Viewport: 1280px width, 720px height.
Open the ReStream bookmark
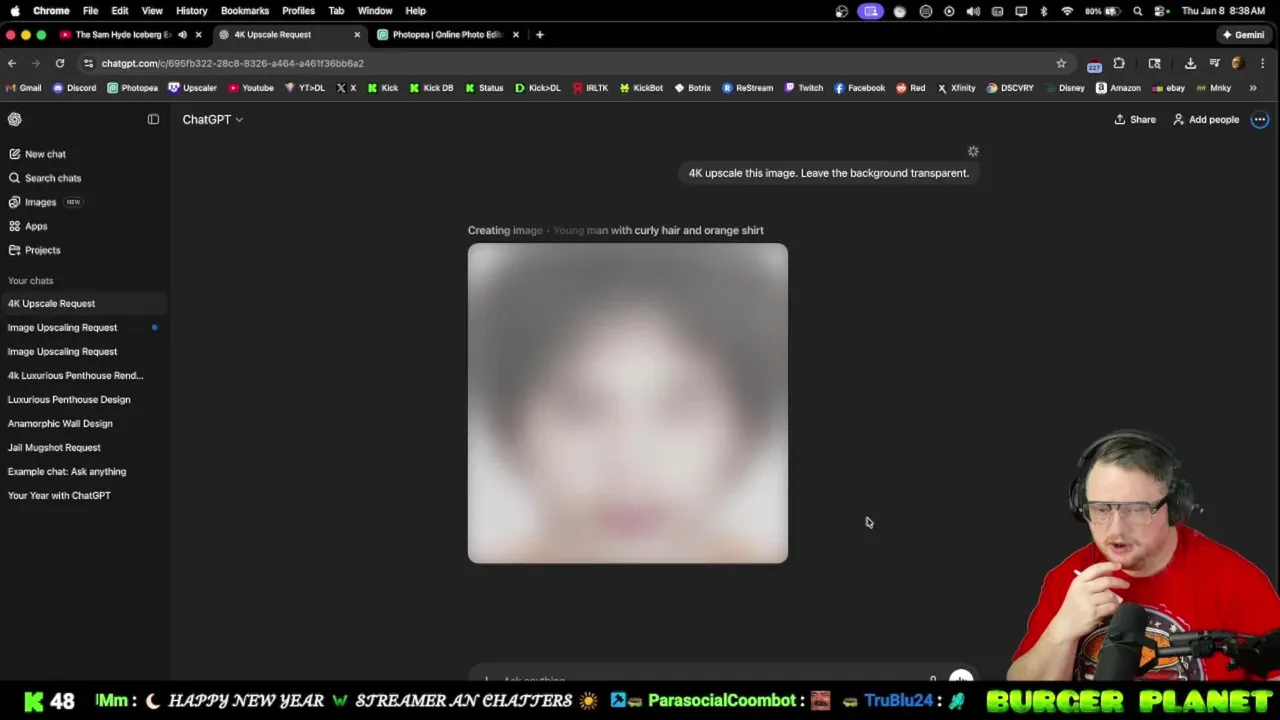[748, 88]
